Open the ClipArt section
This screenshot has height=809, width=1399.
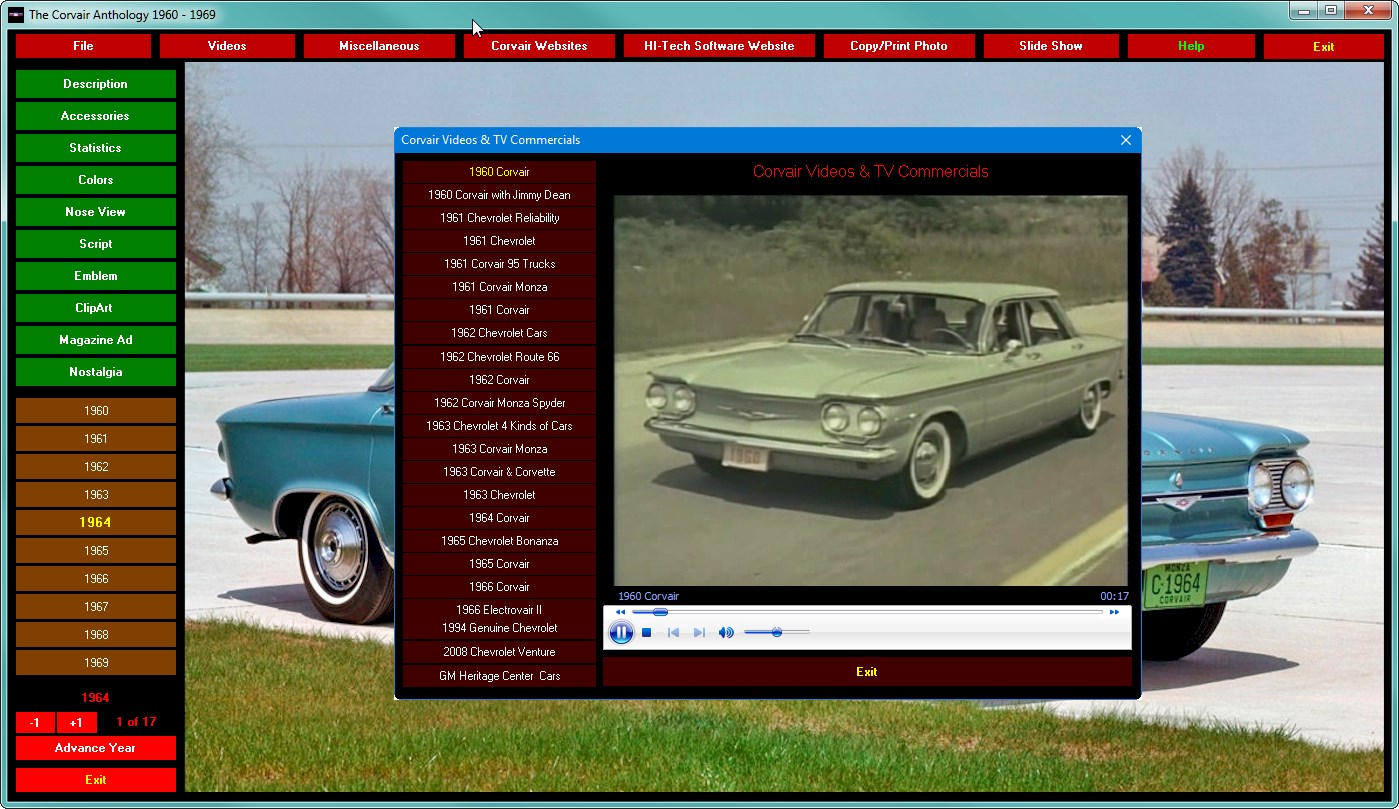[96, 308]
